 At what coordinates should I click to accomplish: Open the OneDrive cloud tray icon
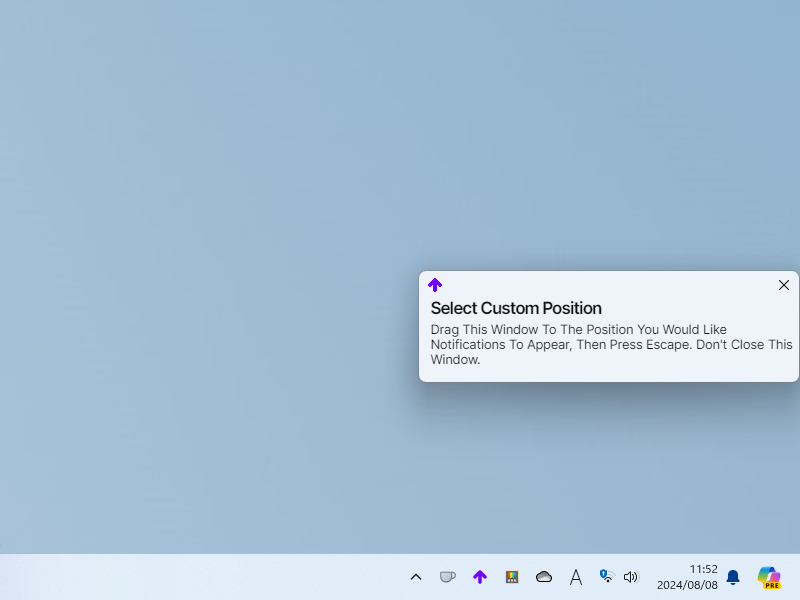click(544, 577)
